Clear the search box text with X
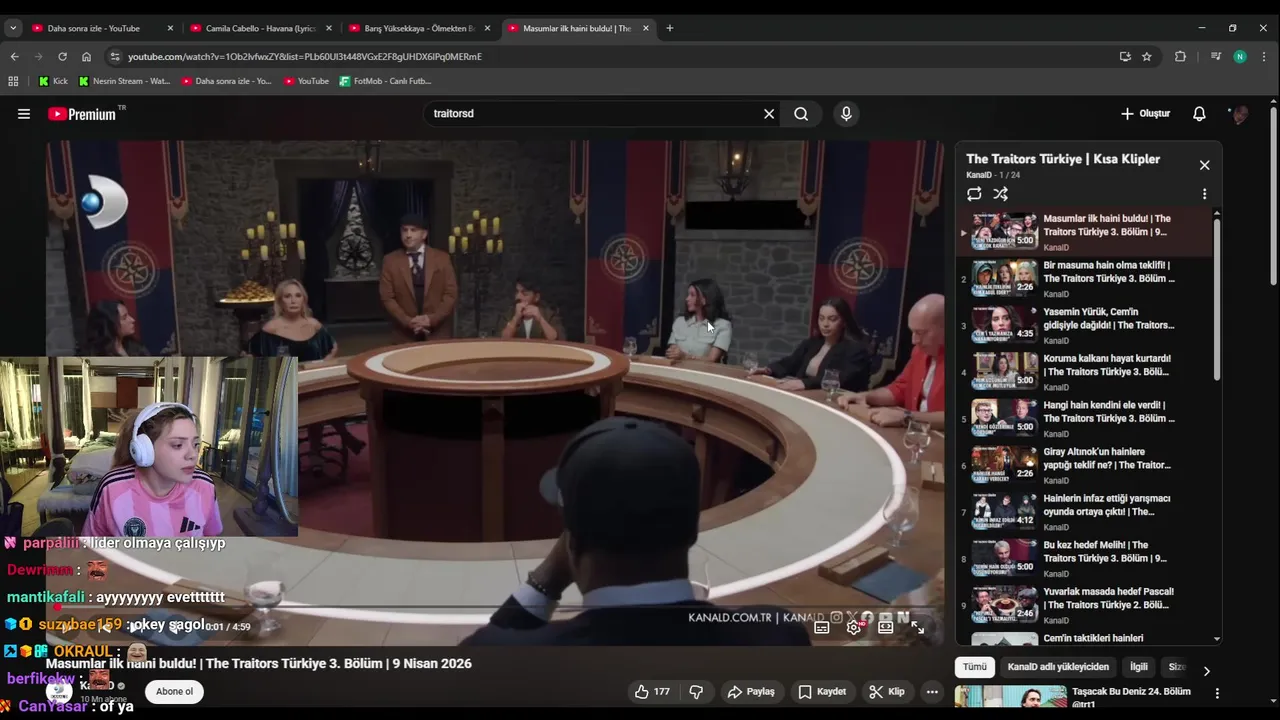 coord(769,114)
